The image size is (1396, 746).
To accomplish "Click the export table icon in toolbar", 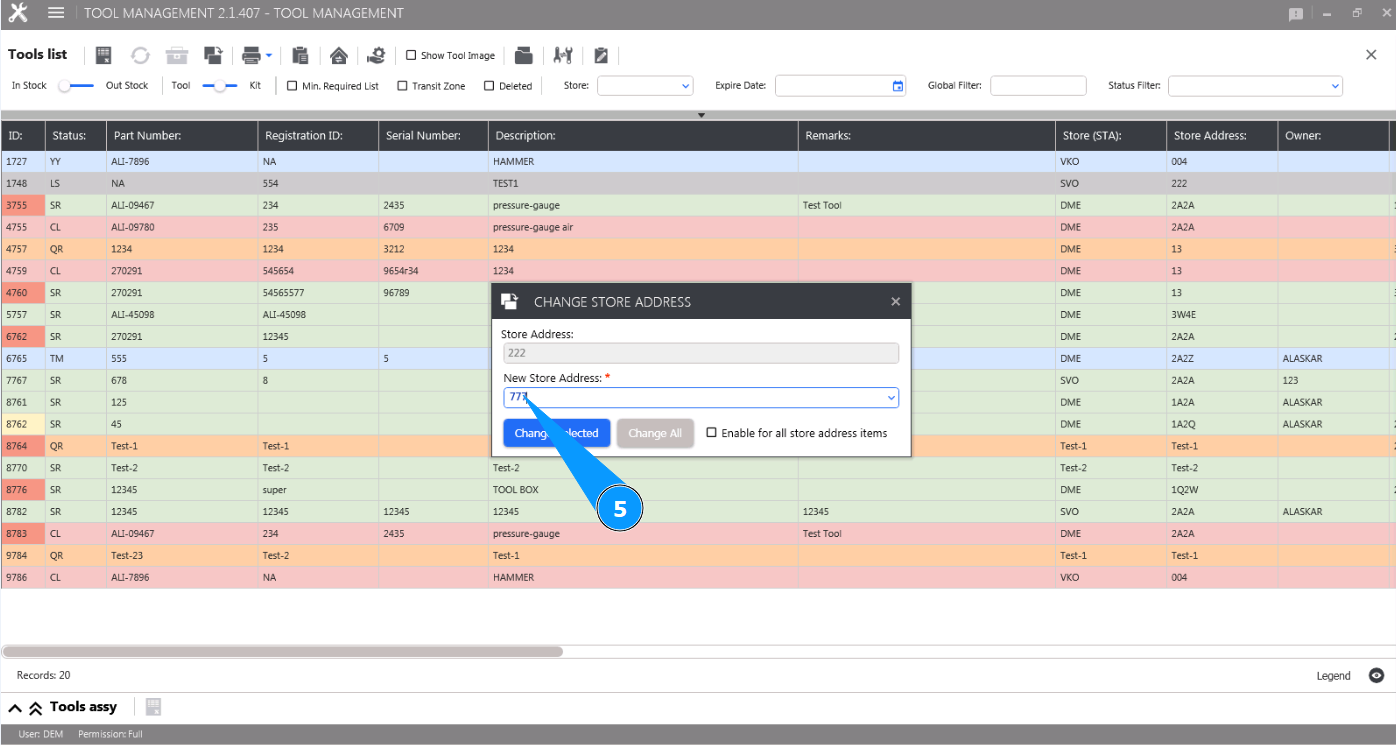I will pos(104,55).
